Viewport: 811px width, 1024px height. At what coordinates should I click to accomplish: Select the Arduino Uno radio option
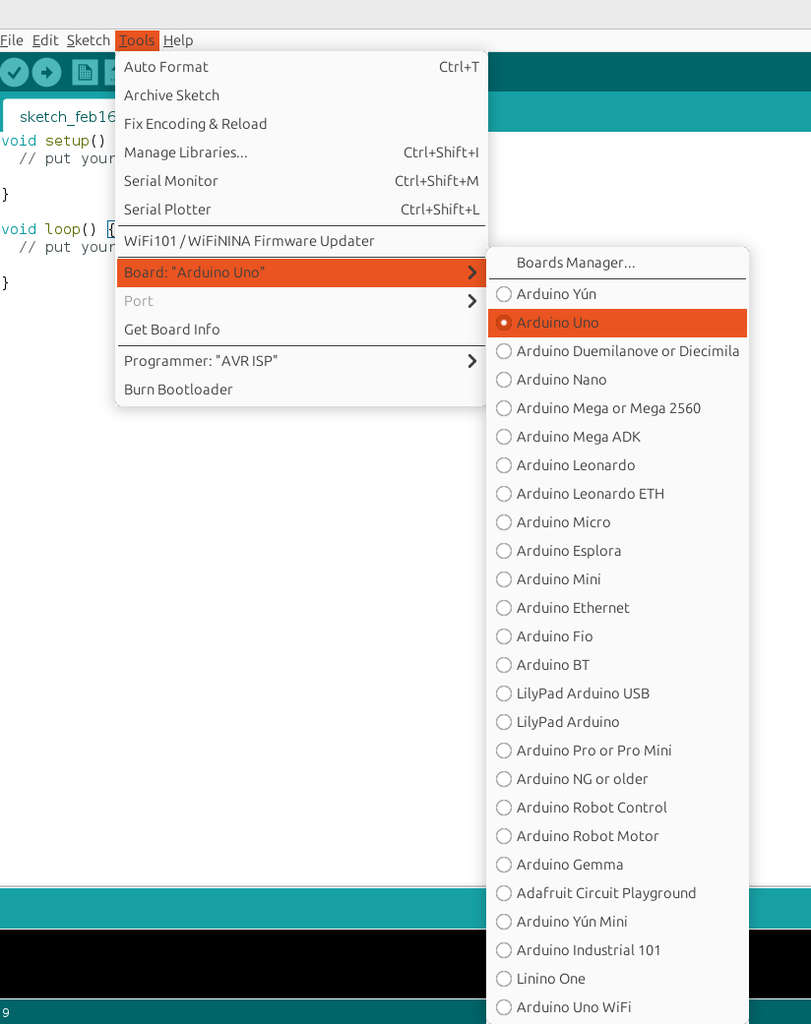[x=617, y=323]
